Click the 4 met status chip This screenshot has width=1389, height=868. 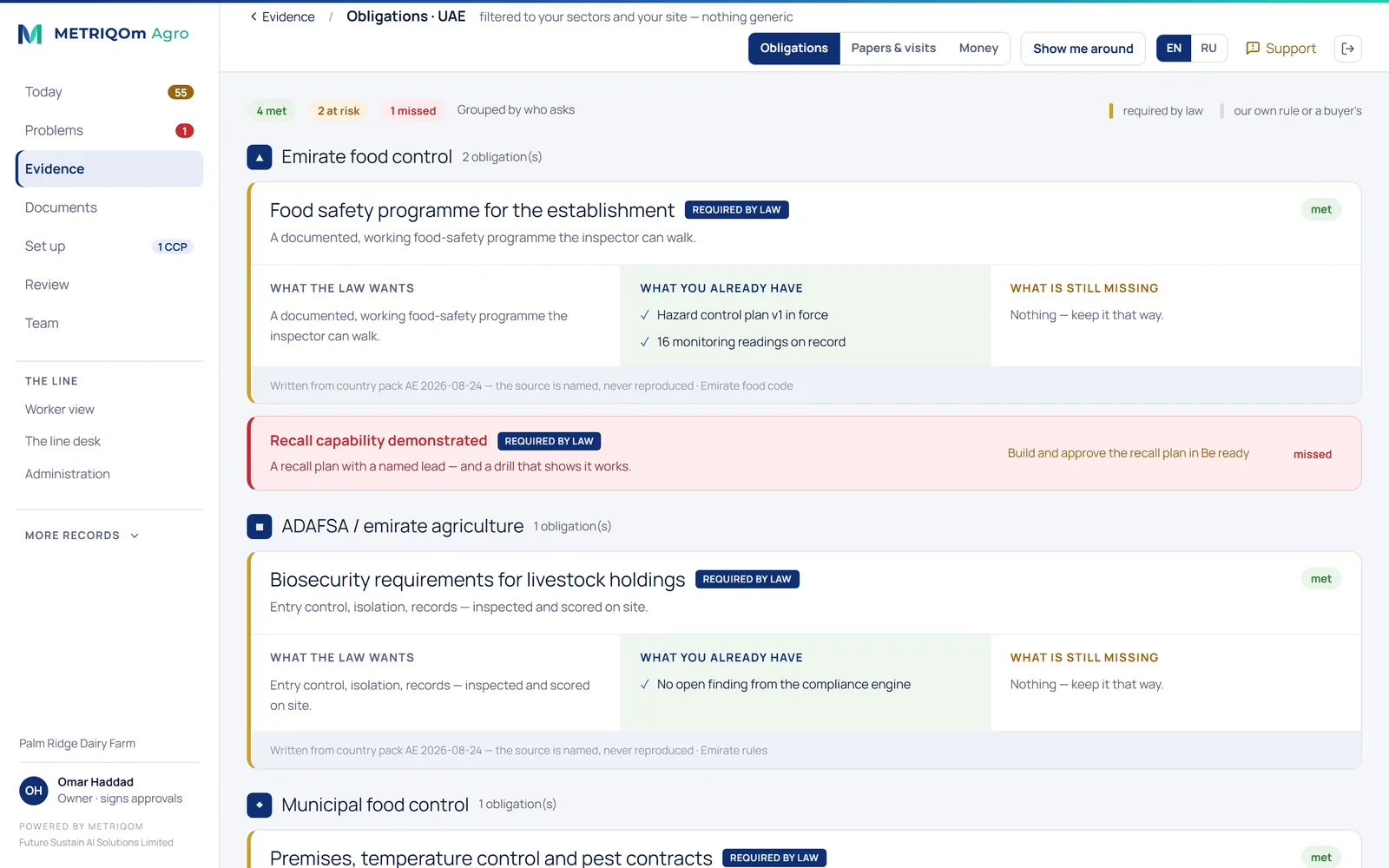coord(272,111)
